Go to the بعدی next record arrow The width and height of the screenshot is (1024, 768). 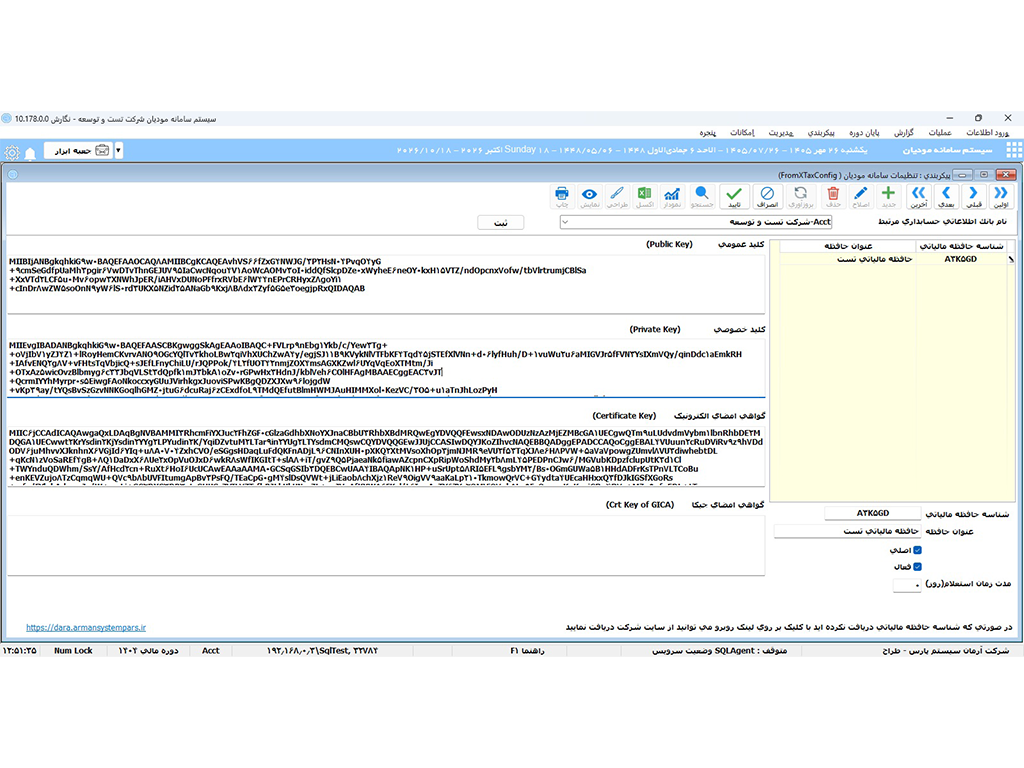(946, 197)
